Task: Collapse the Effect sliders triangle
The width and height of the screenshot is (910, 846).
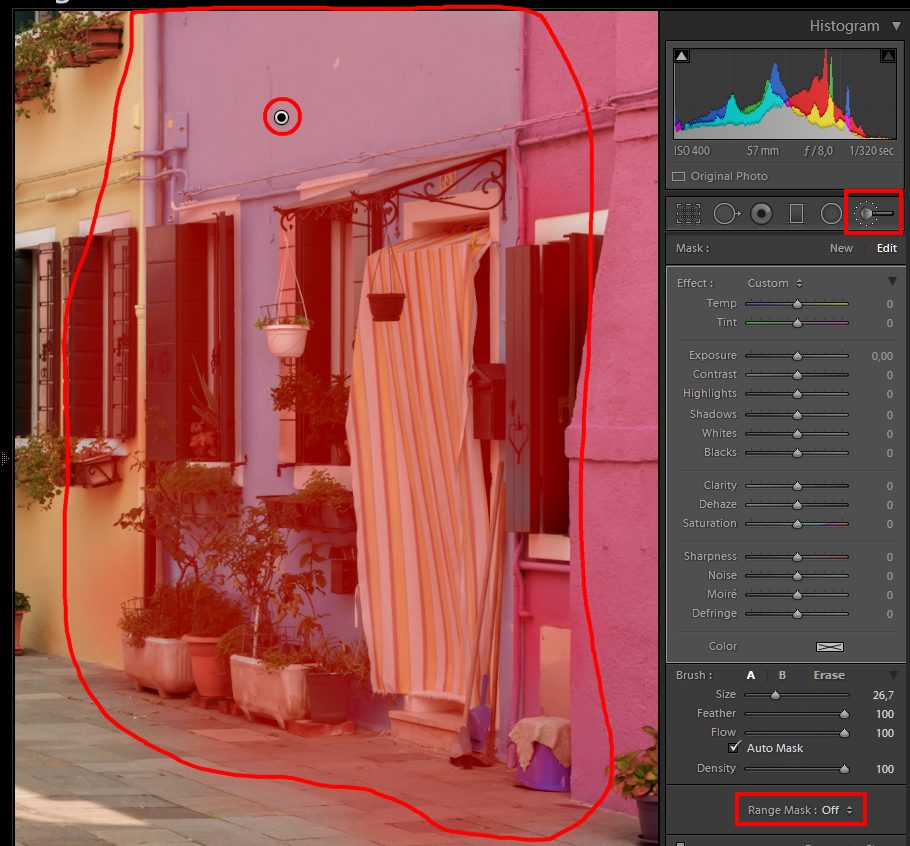Action: (x=892, y=283)
